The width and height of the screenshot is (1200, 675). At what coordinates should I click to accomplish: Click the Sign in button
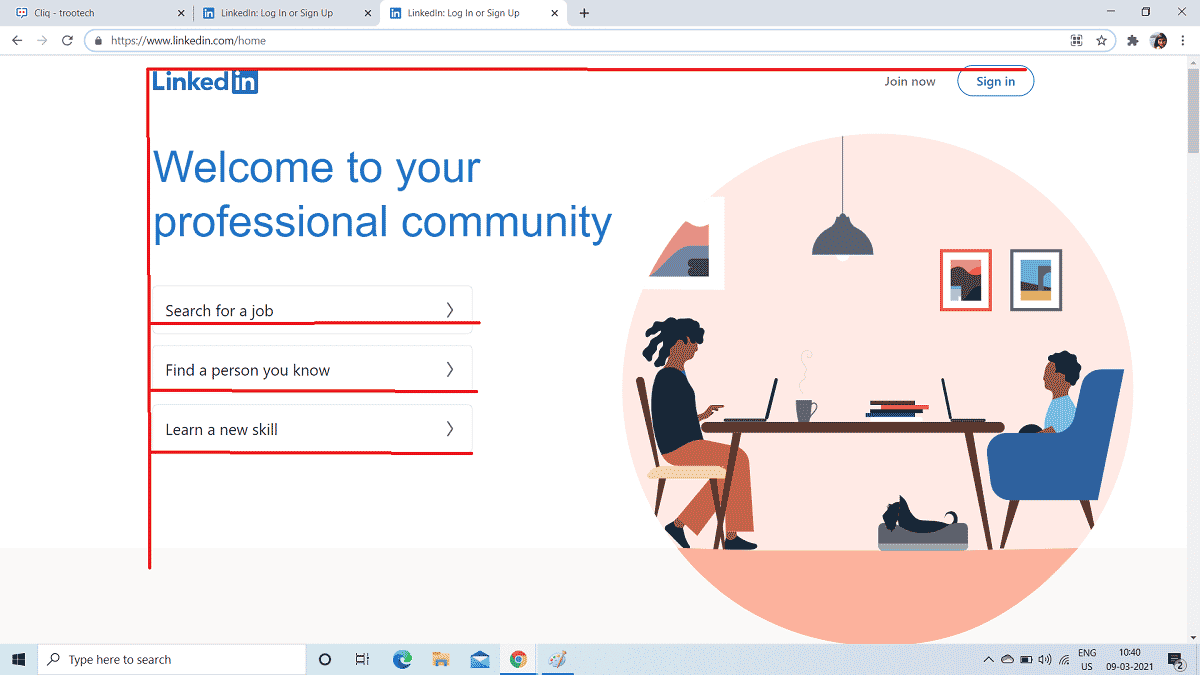[x=995, y=81]
